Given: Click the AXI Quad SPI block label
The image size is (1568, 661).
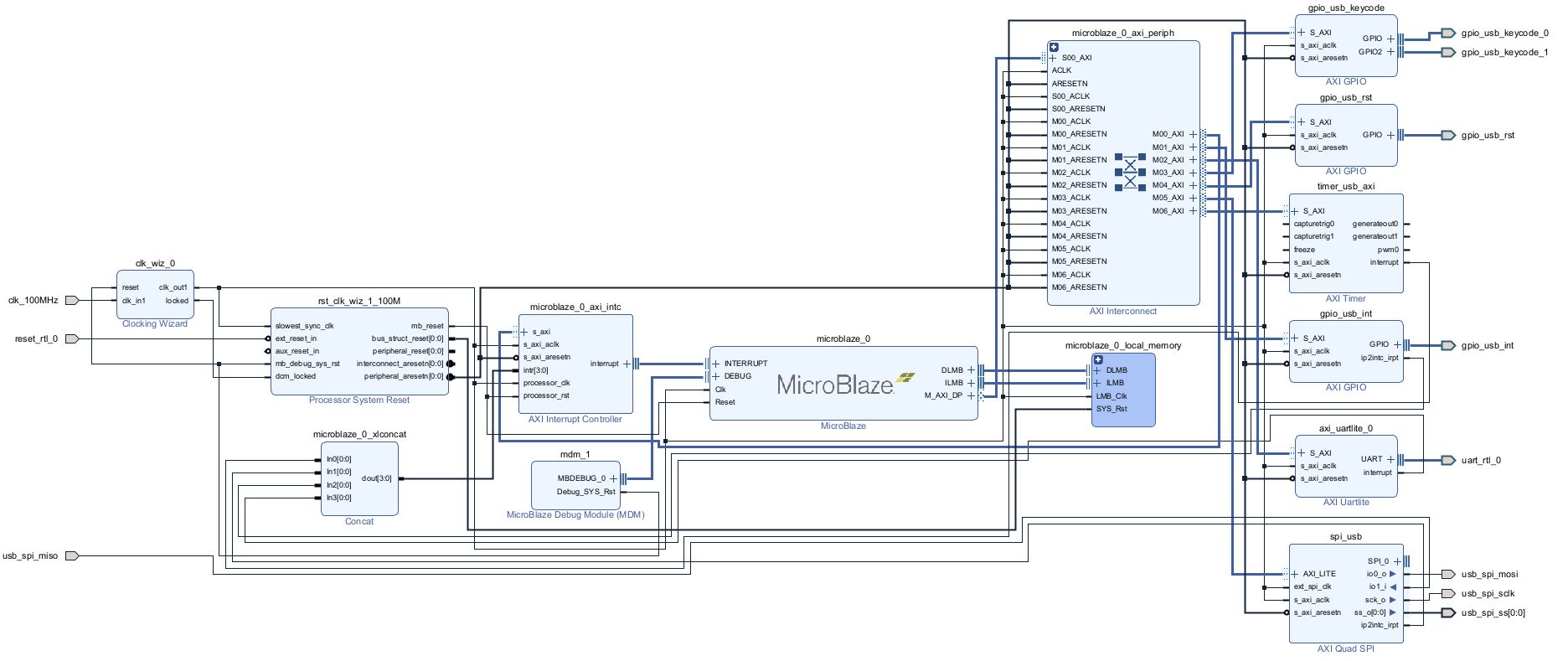Looking at the screenshot, I should pyautogui.click(x=1346, y=648).
